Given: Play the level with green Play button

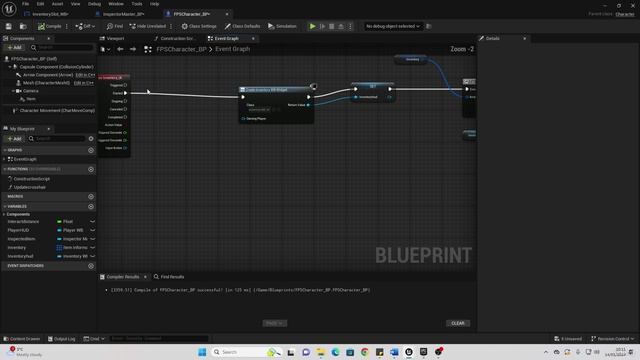Looking at the screenshot, I should [x=312, y=26].
